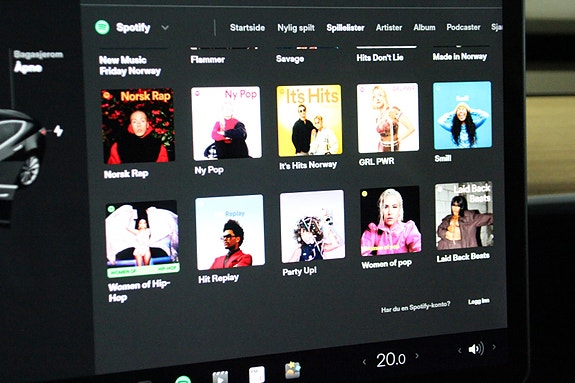
Task: Click the Spotify logo icon
Action: pos(102,27)
